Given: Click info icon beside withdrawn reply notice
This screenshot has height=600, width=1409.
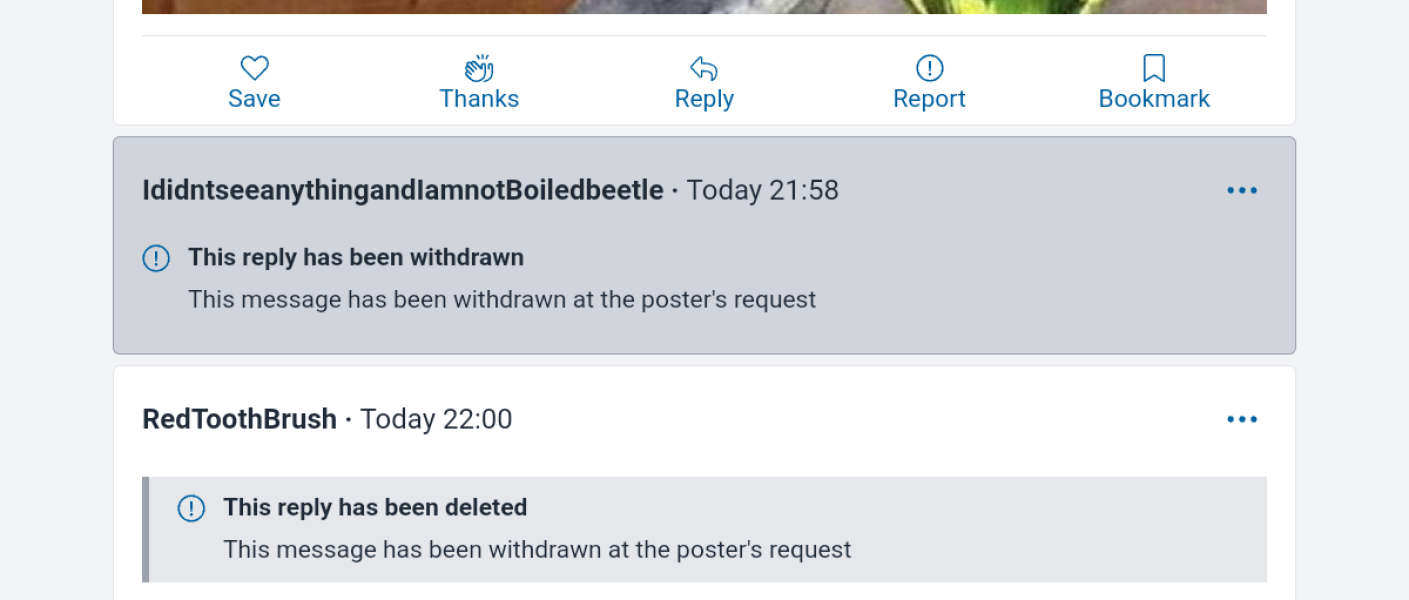Looking at the screenshot, I should pyautogui.click(x=156, y=258).
